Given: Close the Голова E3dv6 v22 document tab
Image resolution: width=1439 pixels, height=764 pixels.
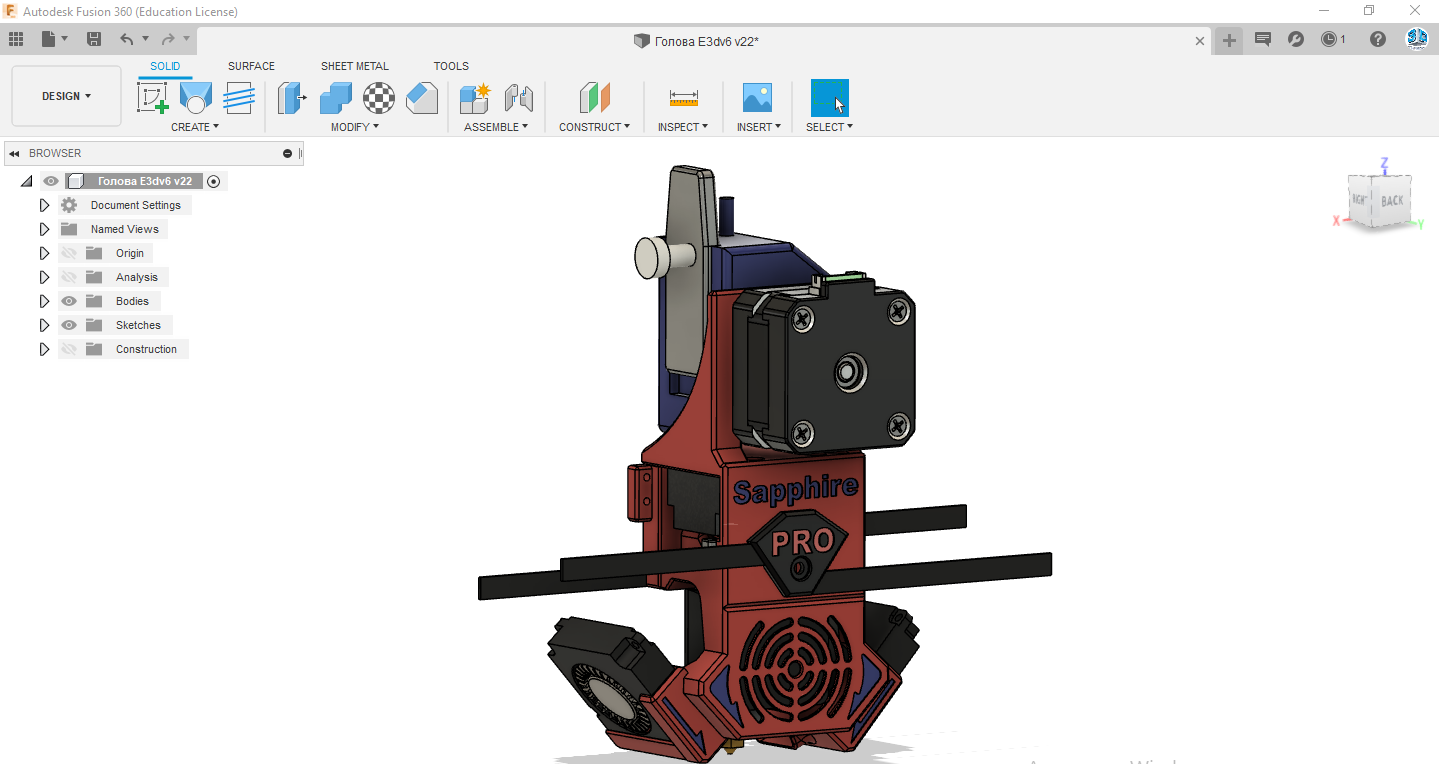Looking at the screenshot, I should coord(1200,41).
